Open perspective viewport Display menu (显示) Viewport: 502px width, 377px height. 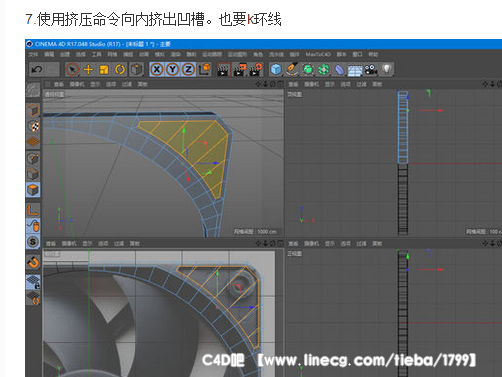(x=95, y=84)
